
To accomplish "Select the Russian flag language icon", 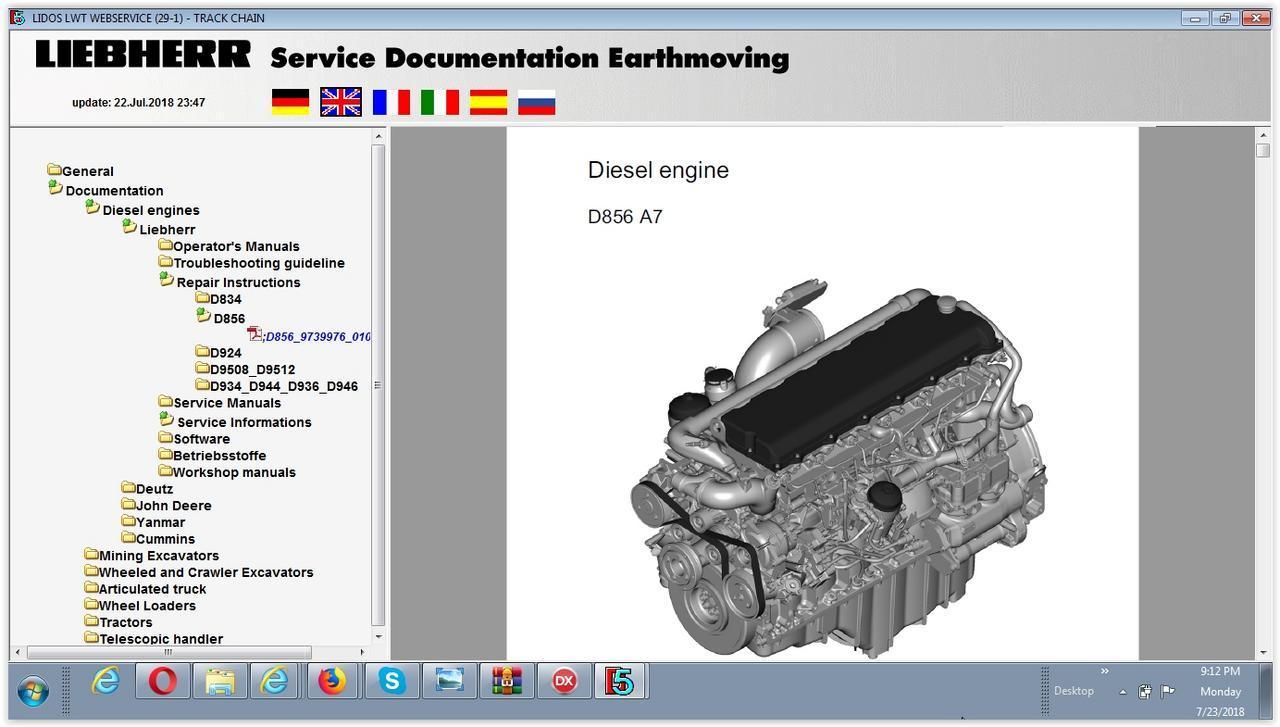I will [x=536, y=102].
